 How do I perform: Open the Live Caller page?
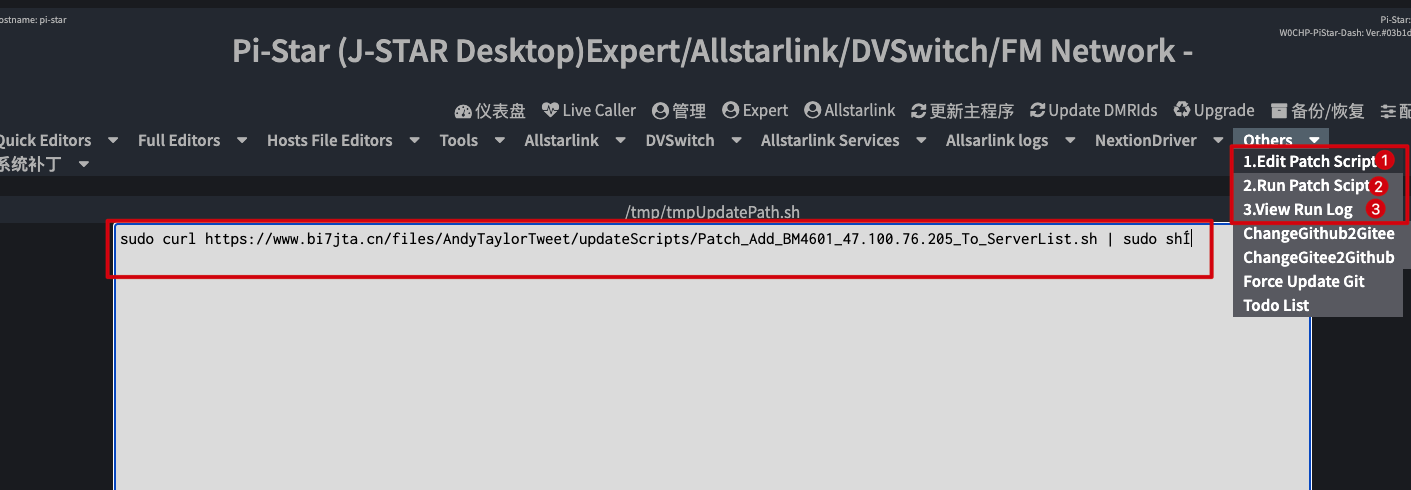[589, 111]
